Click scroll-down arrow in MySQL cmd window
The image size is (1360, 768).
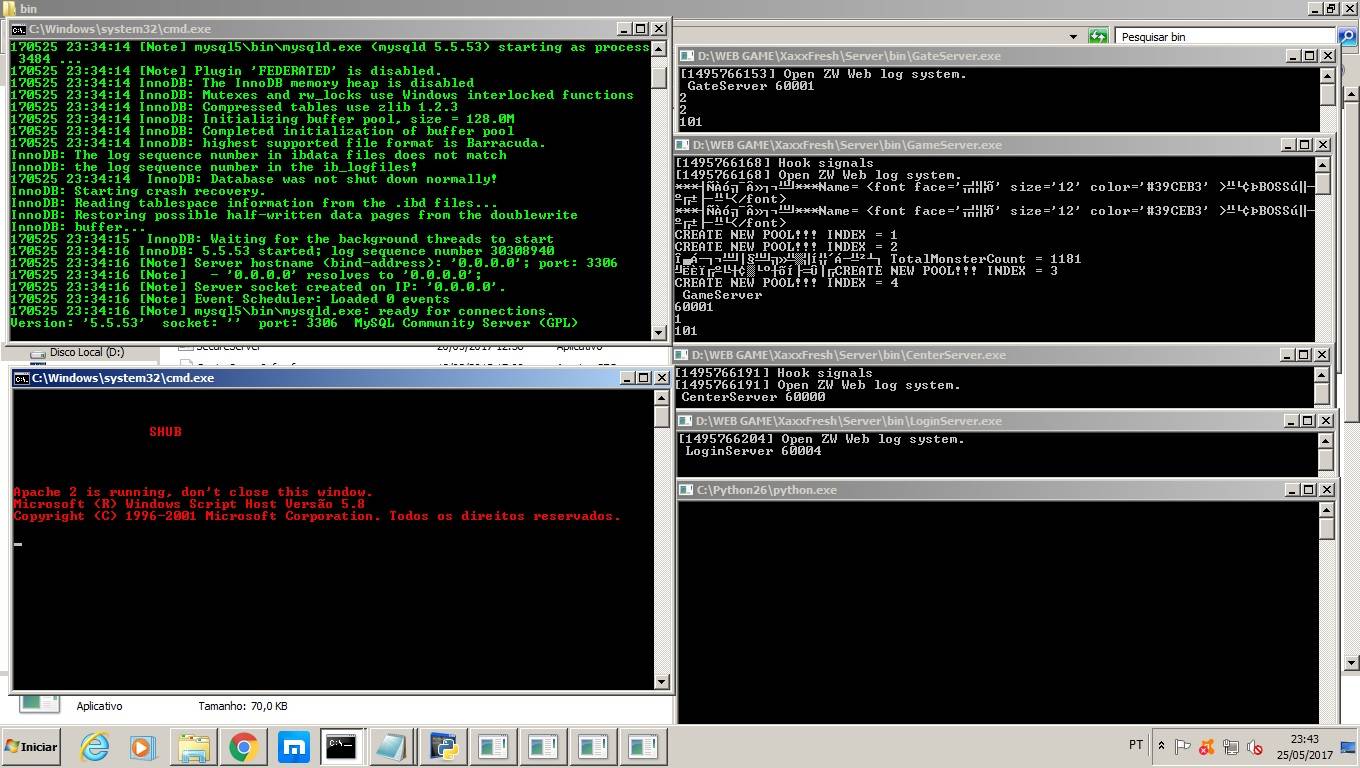click(x=659, y=332)
